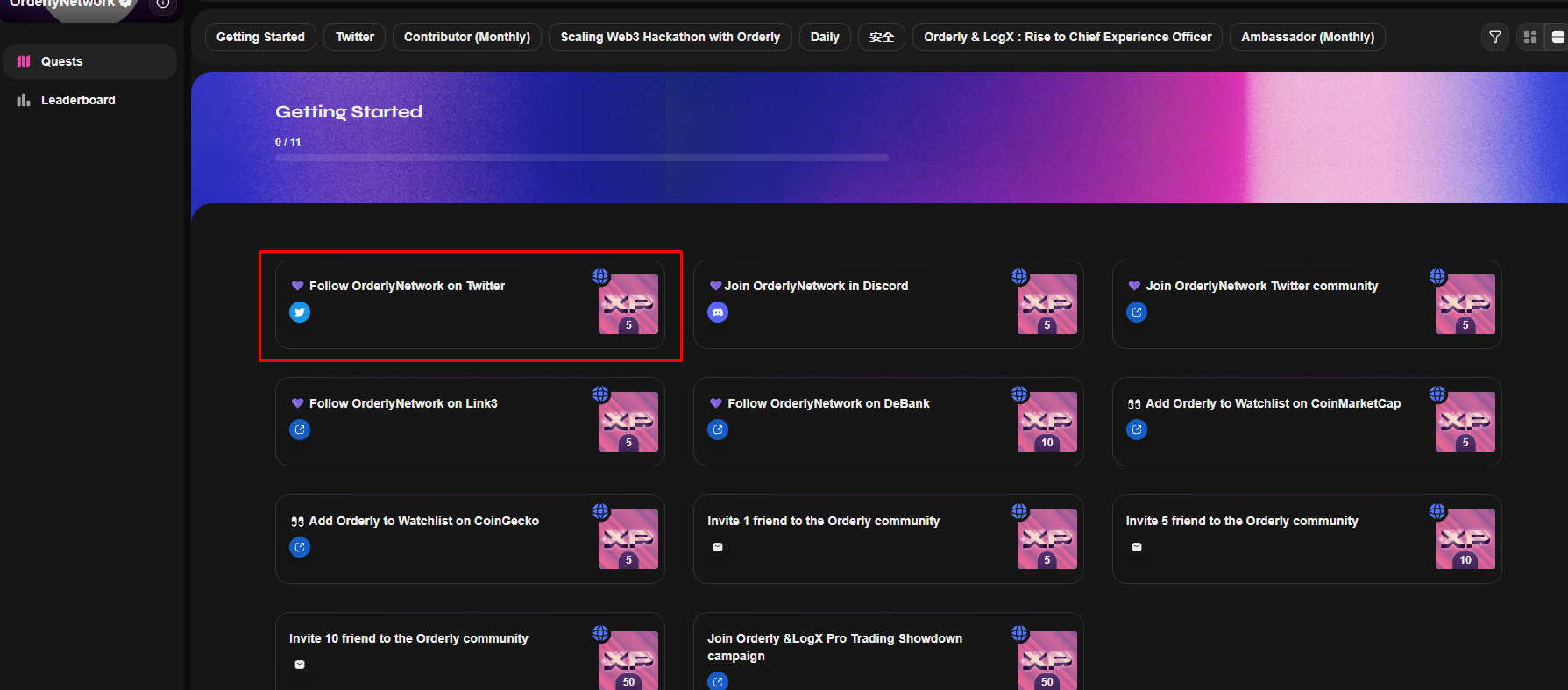Open Invite 1 friend to the Orderly community quest
Viewport: 1568px width, 690px height.
(x=889, y=539)
